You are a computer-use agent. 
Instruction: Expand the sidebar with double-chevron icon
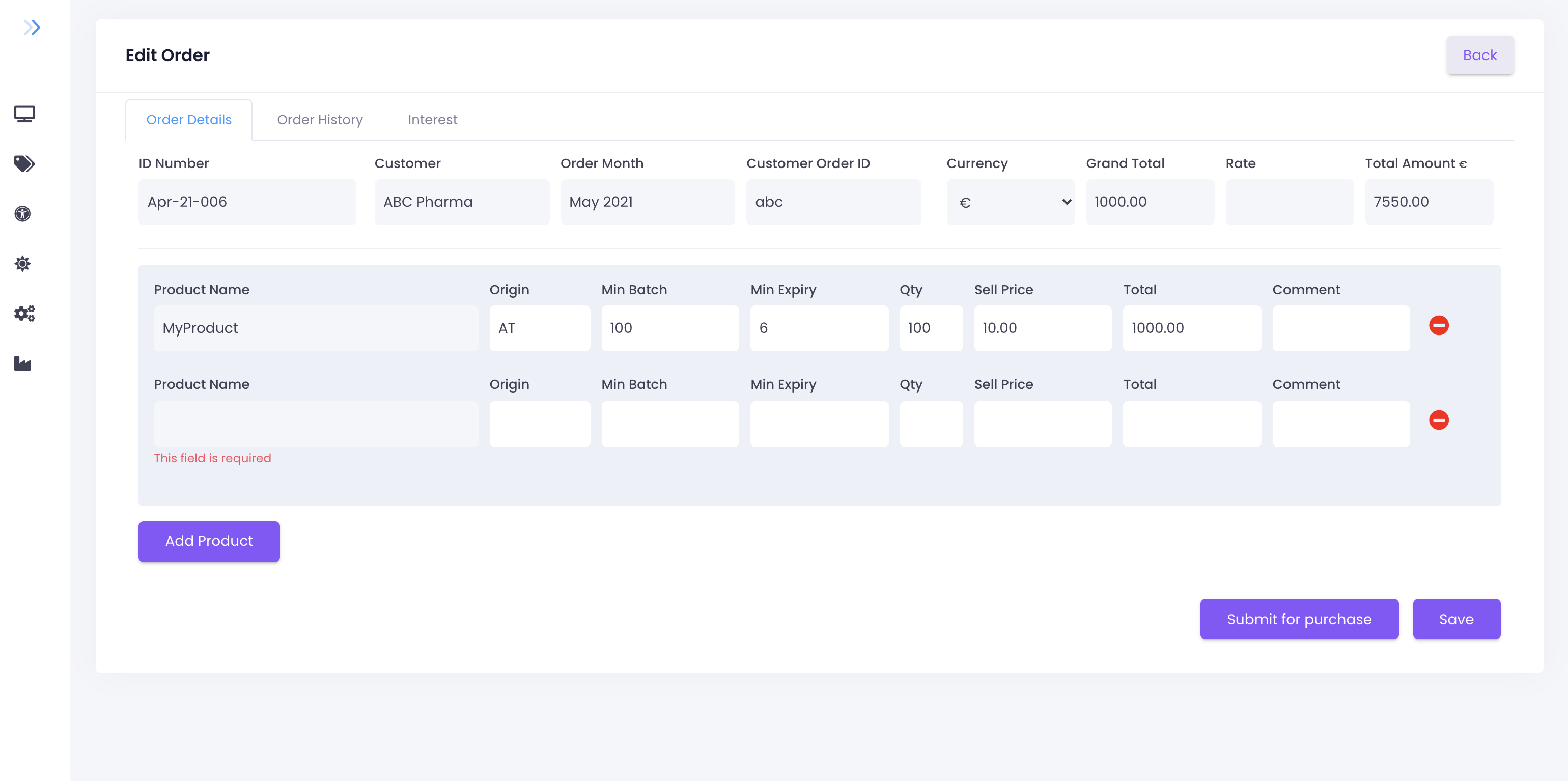32,27
